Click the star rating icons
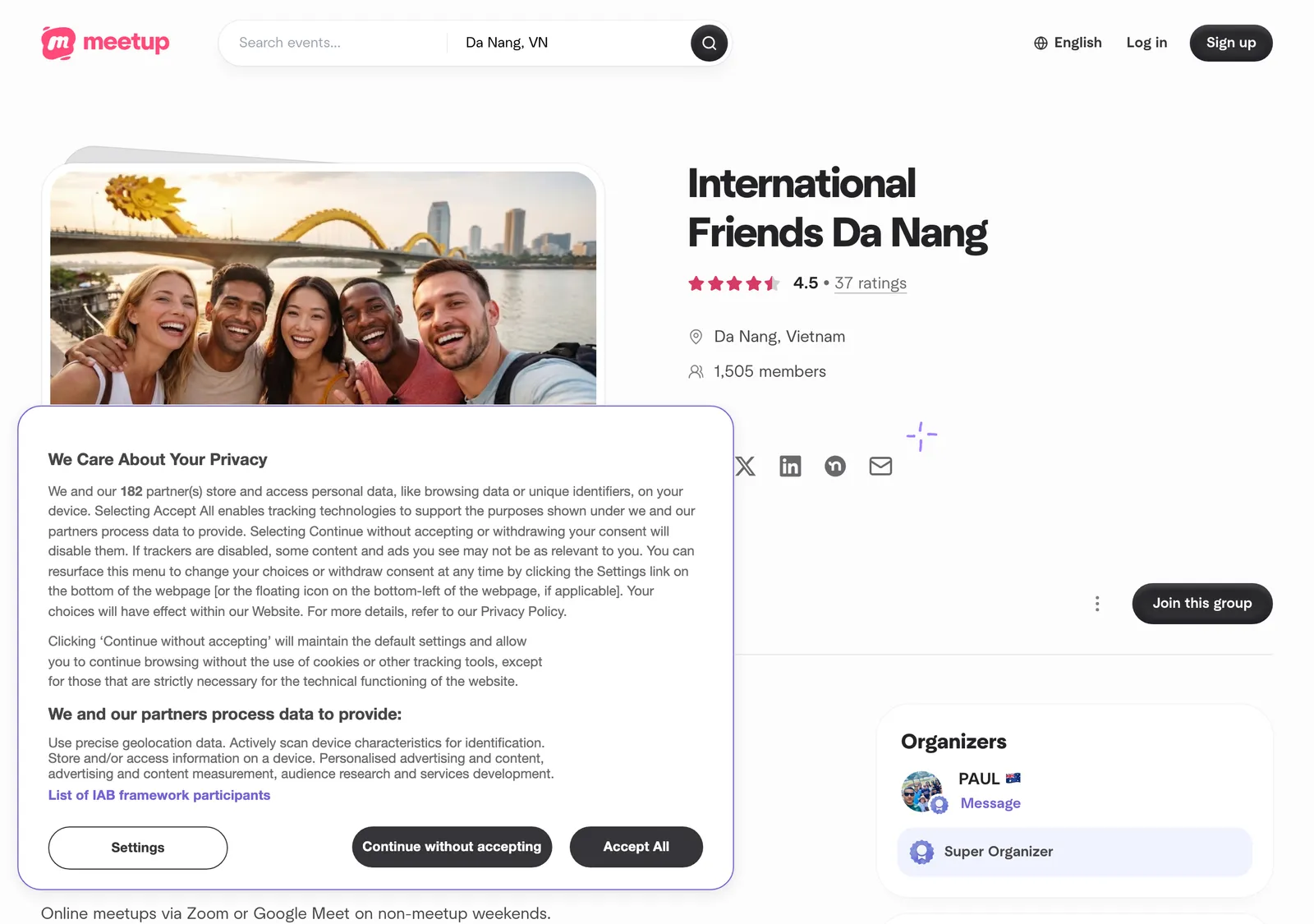 tap(733, 283)
